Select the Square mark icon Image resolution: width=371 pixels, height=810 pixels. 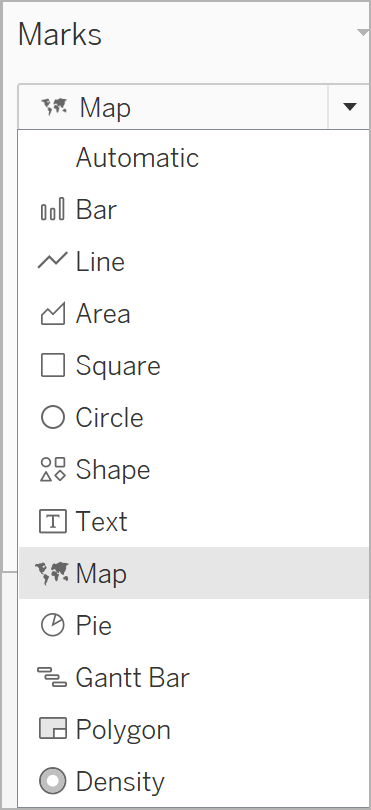53,365
